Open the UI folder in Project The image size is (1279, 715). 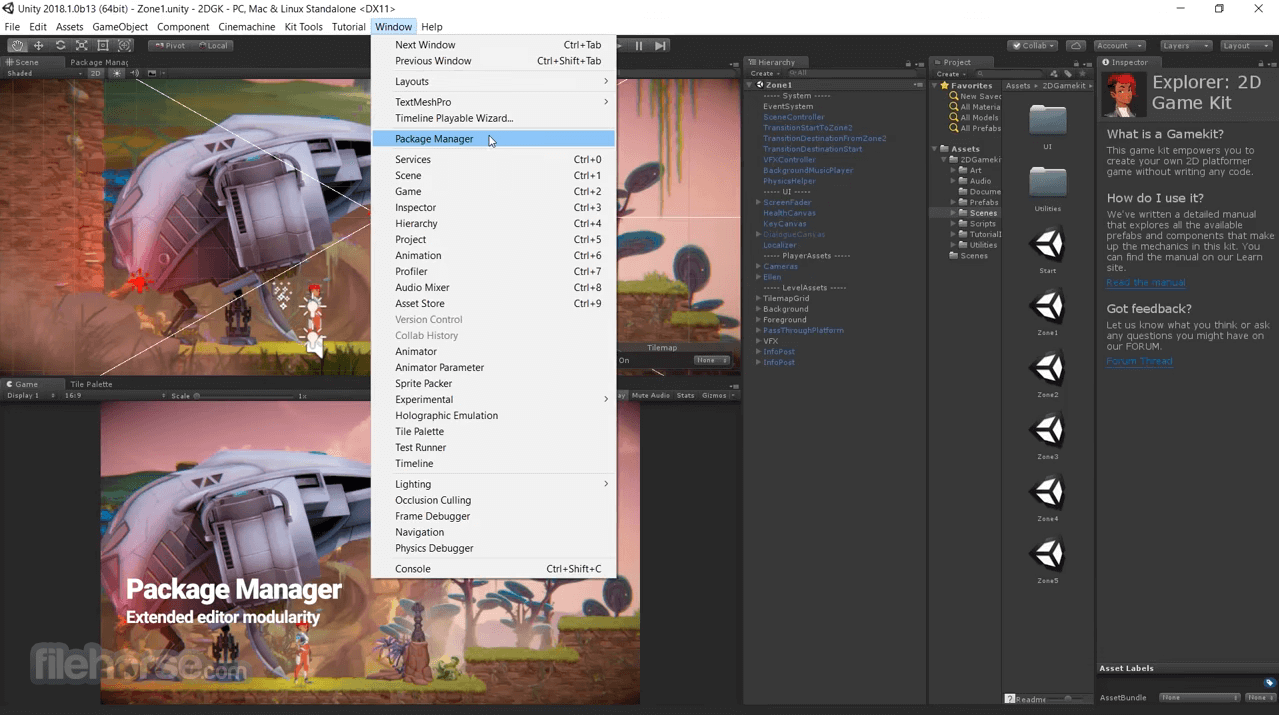1047,120
